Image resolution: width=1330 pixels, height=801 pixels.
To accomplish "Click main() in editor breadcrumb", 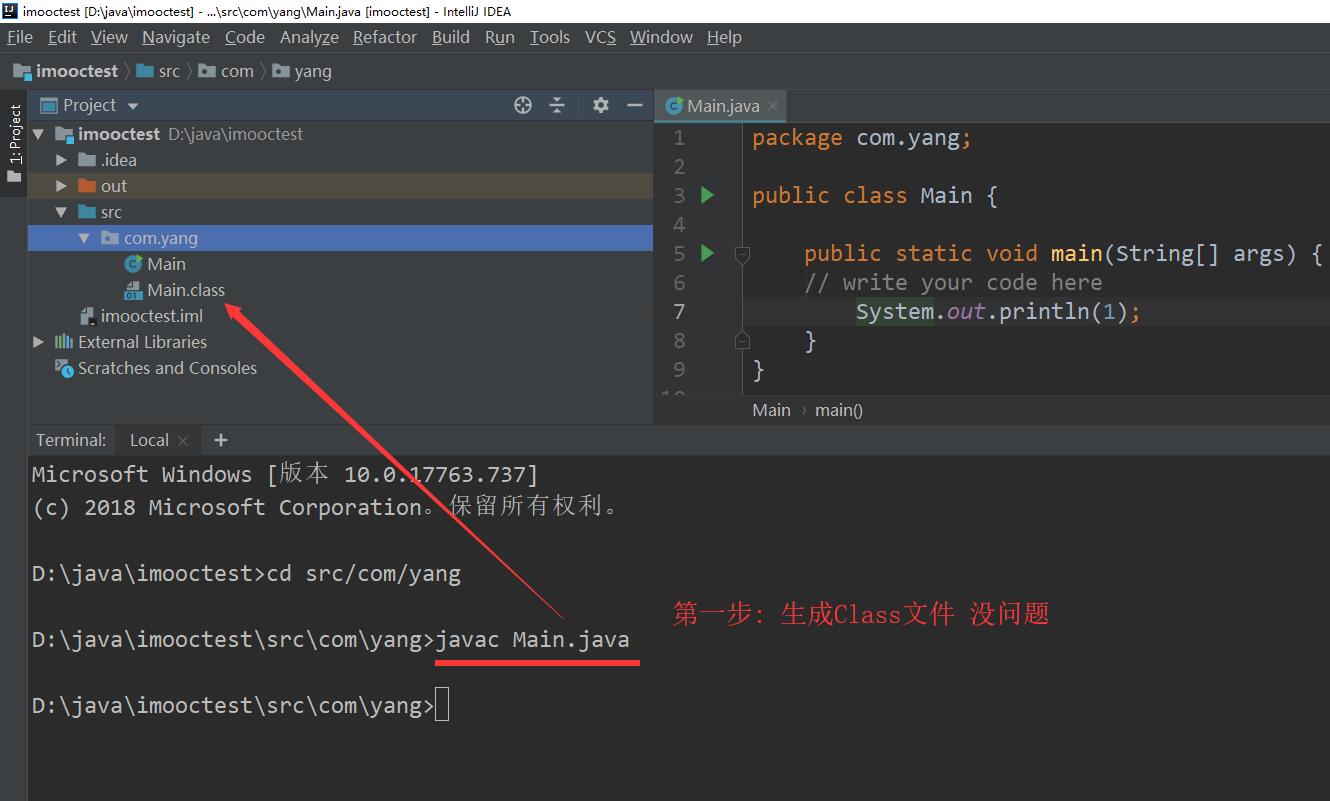I will click(839, 410).
